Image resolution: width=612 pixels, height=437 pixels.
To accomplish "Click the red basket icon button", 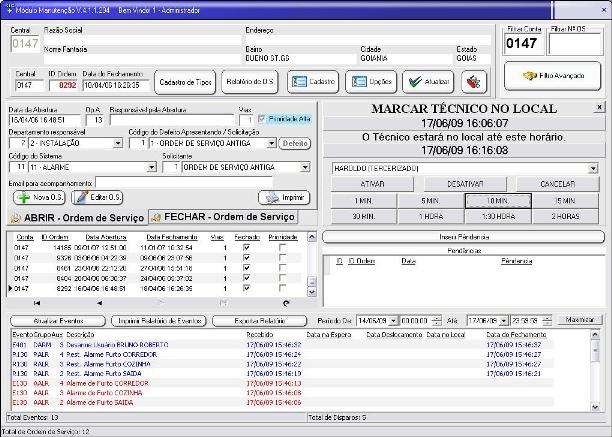I will coord(474,82).
